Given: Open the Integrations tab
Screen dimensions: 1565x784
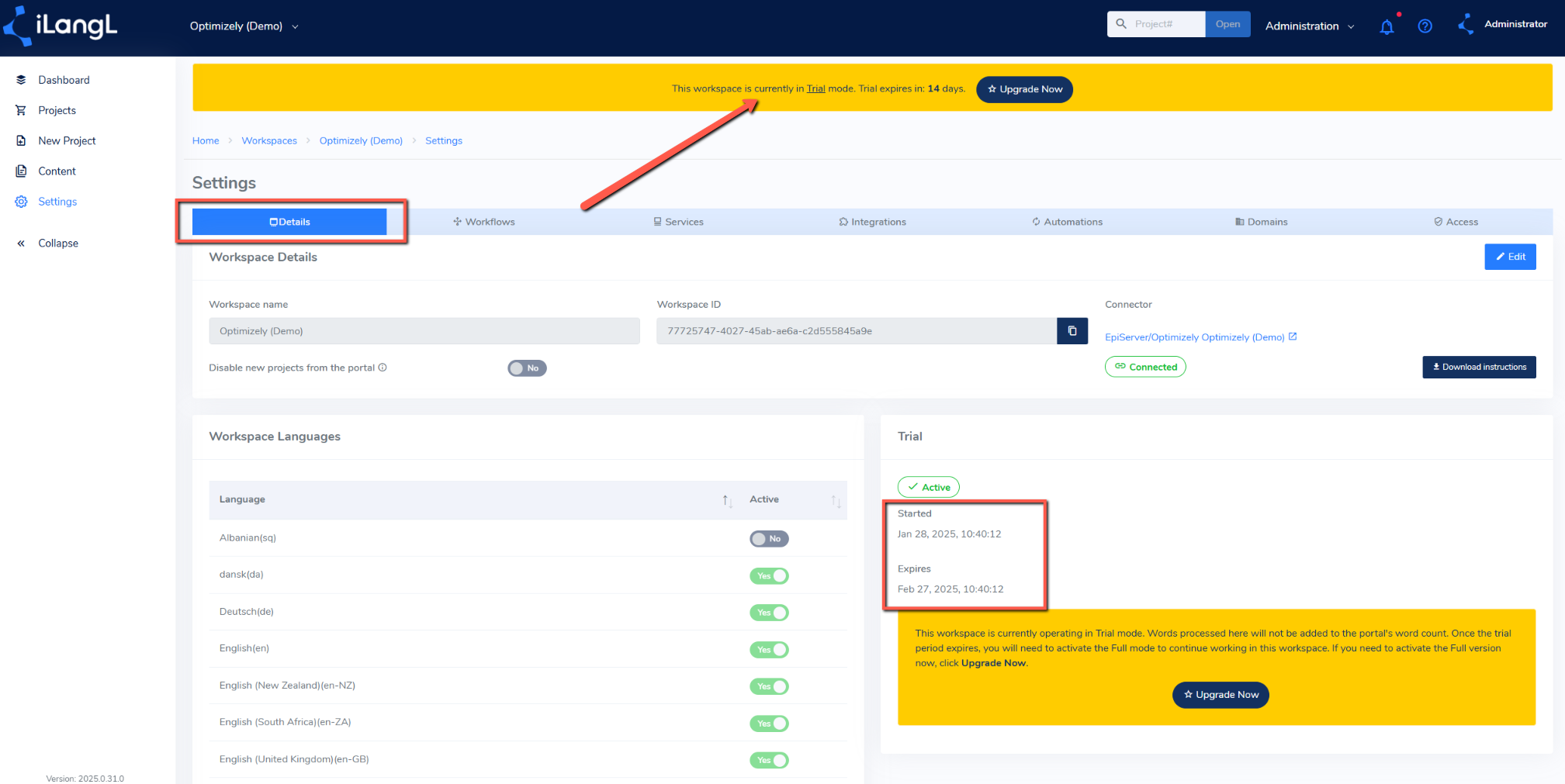Looking at the screenshot, I should click(873, 222).
